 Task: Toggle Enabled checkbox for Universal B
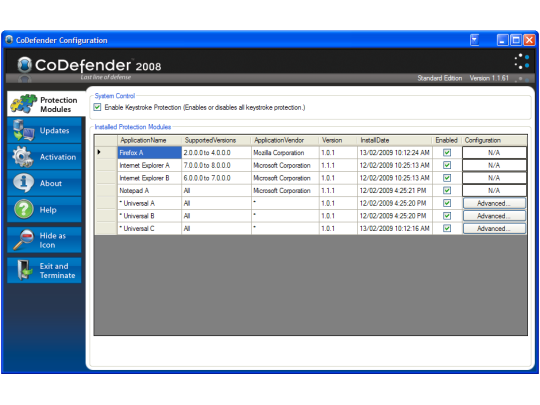point(447,216)
